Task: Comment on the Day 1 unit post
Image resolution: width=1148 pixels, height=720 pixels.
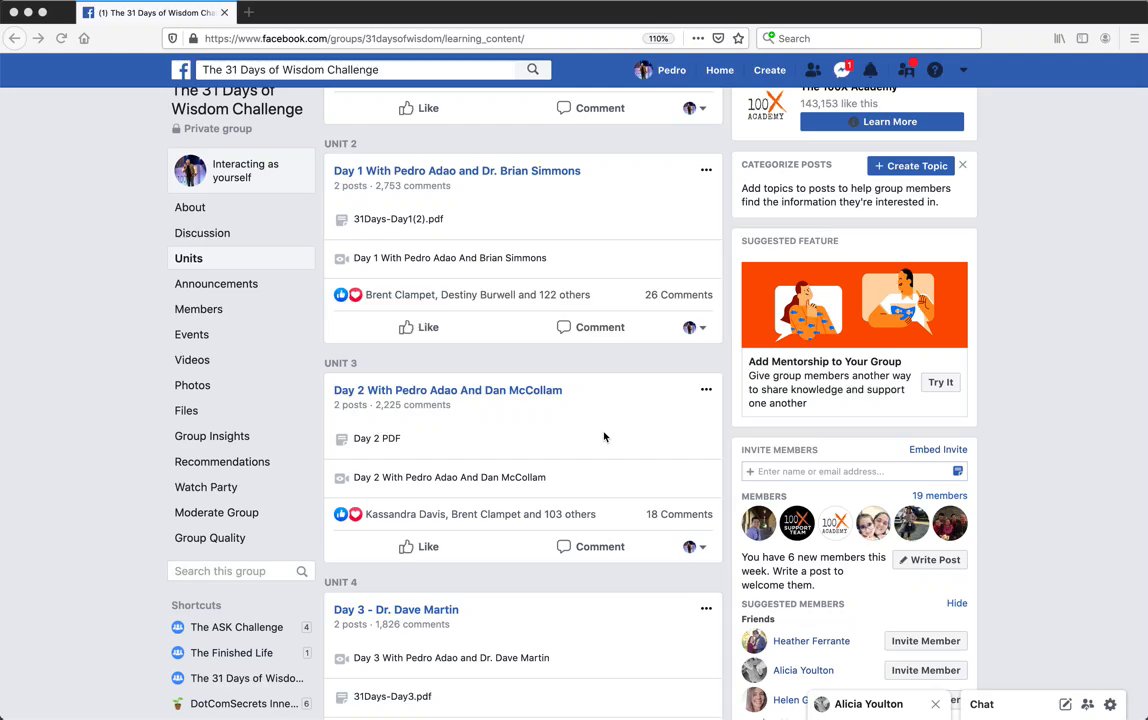Action: coord(590,327)
